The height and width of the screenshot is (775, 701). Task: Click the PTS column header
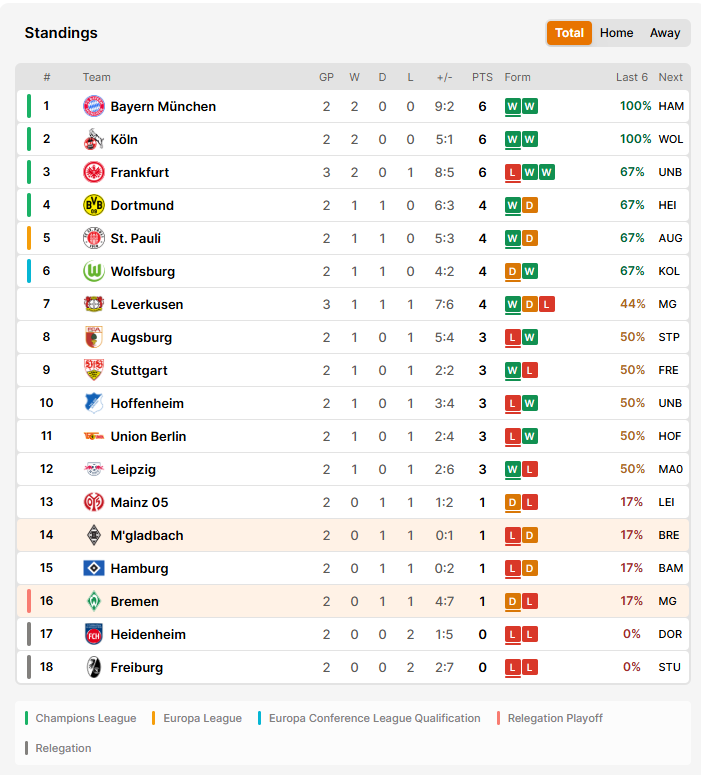pyautogui.click(x=482, y=77)
